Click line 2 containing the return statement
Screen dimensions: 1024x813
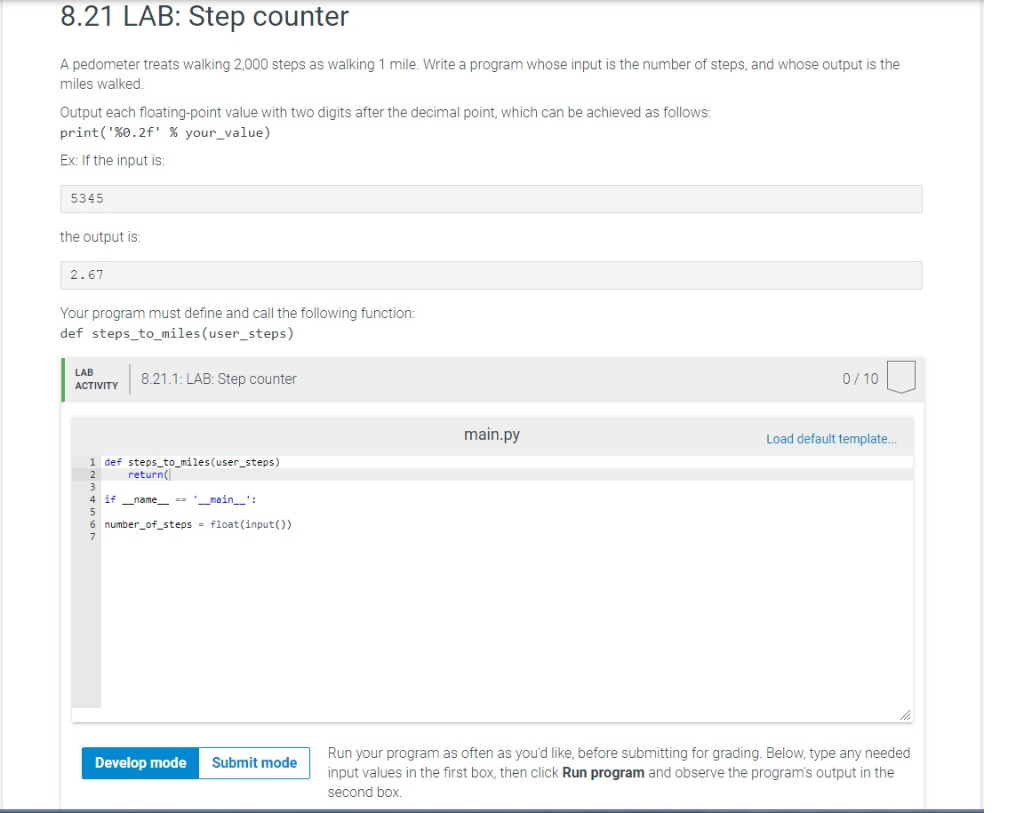click(x=148, y=473)
